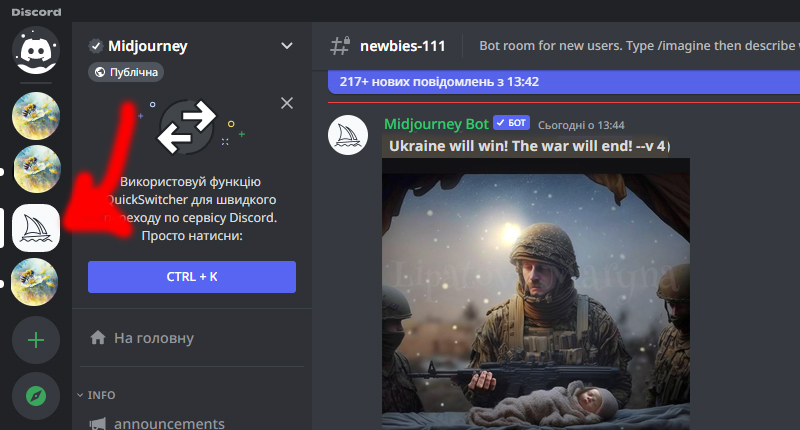The width and height of the screenshot is (800, 430).
Task: Click the CTRL + K button
Action: (192, 277)
